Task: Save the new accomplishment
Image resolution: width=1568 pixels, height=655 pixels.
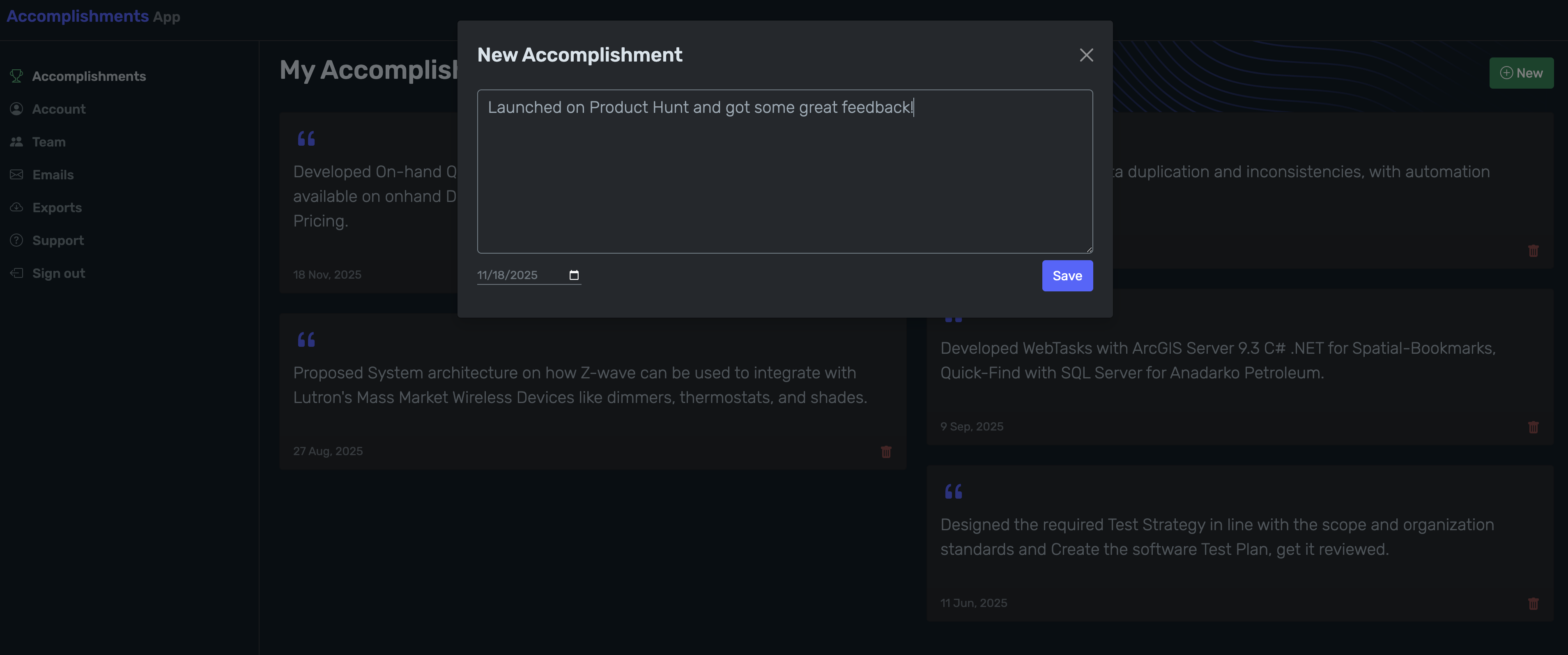Action: pos(1067,275)
